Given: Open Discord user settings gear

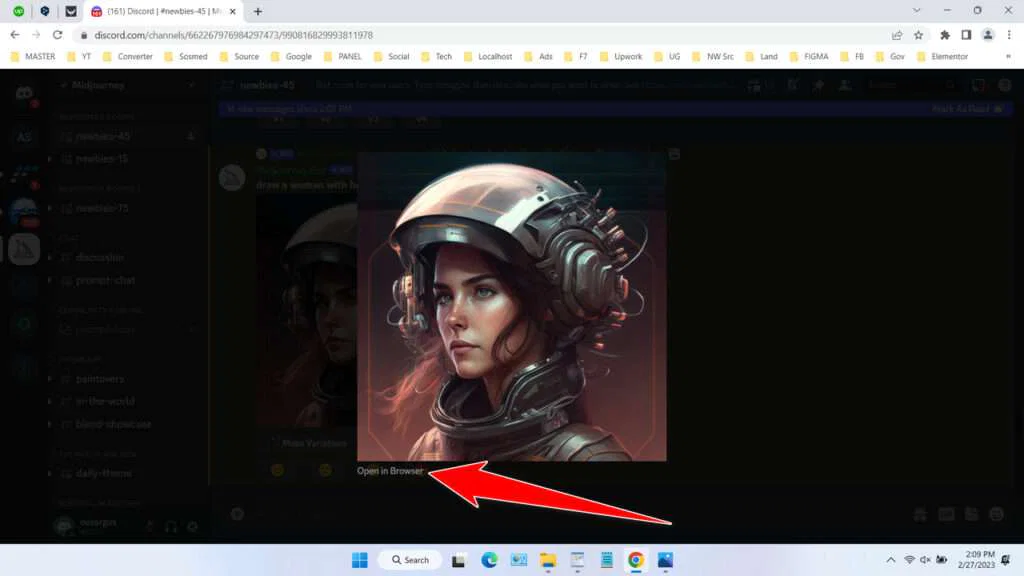Looking at the screenshot, I should coord(193,526).
